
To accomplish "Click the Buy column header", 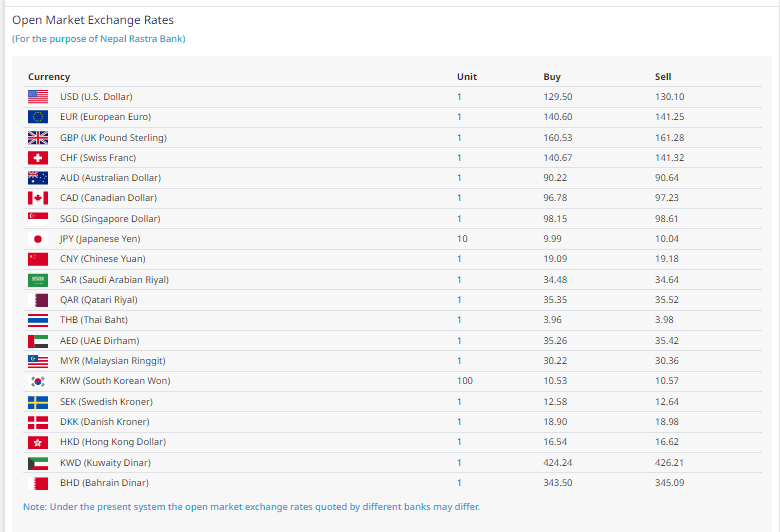I will click(552, 77).
